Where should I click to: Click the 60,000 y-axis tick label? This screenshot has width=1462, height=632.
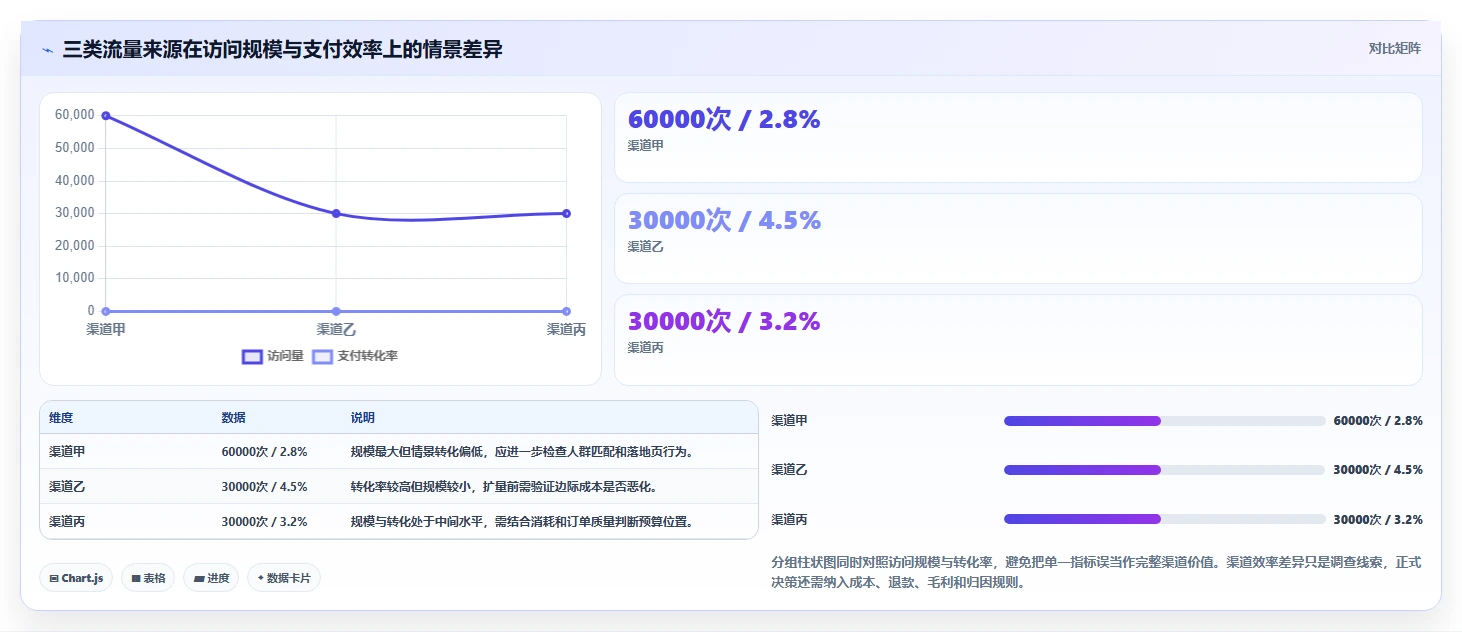click(75, 115)
